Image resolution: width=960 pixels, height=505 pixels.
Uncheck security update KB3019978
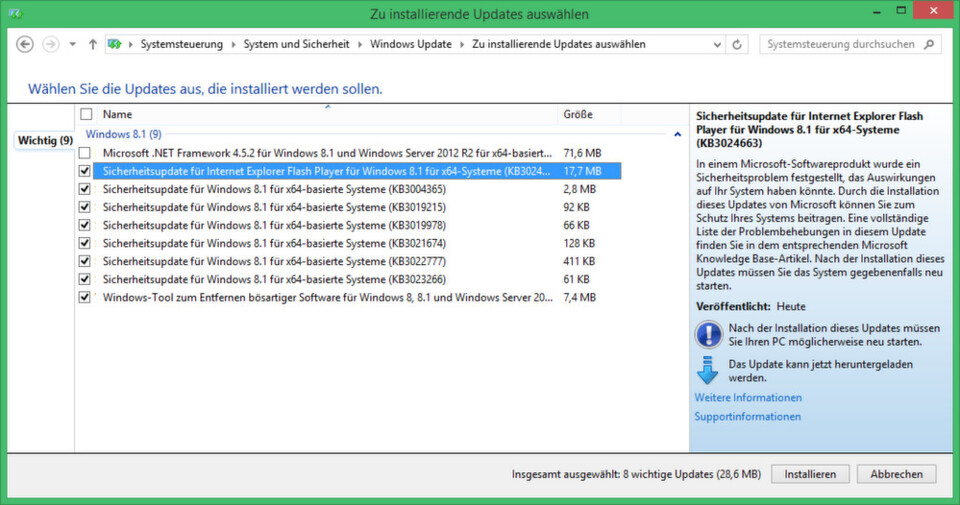click(x=84, y=225)
